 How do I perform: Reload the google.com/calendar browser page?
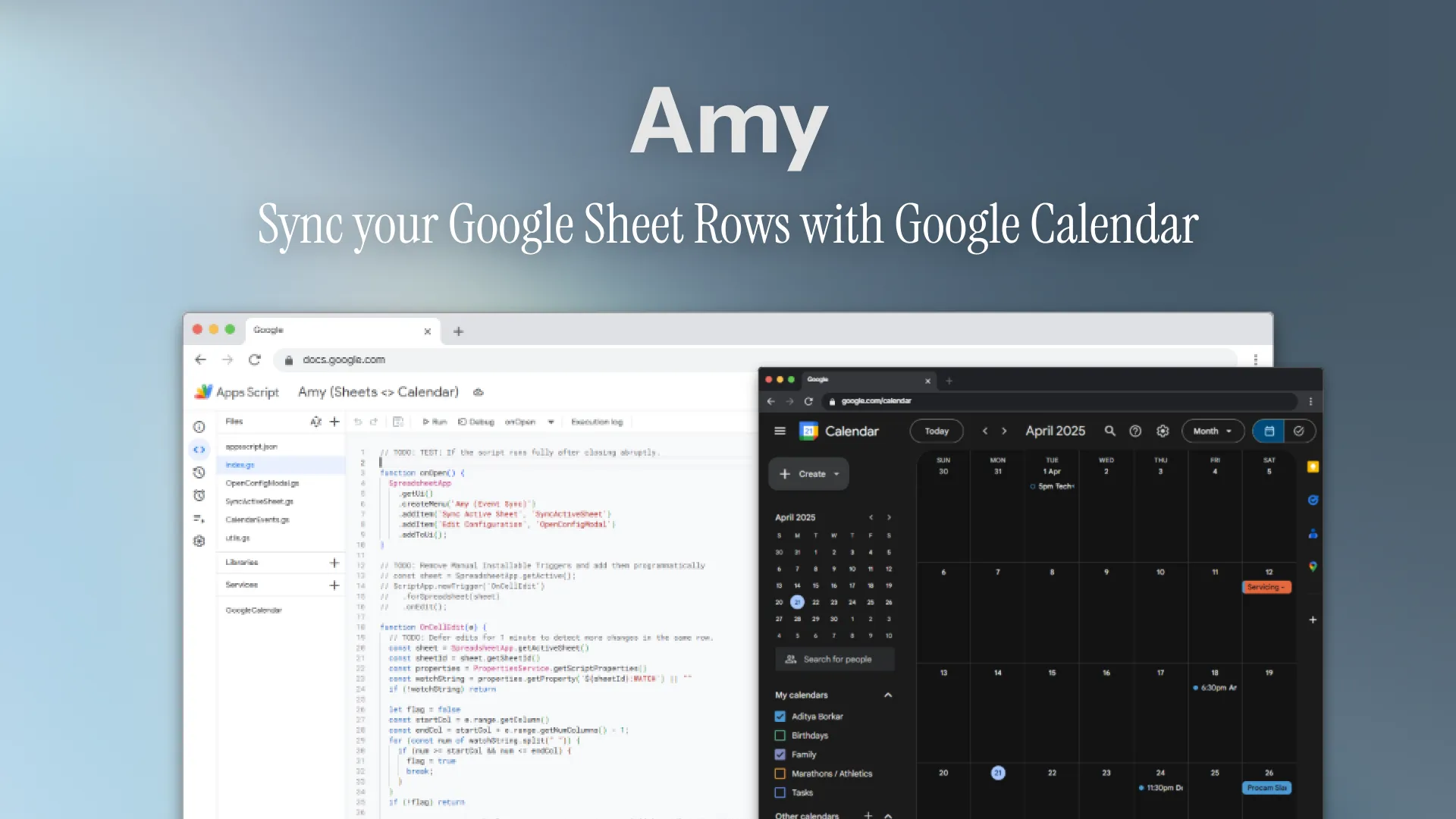coord(808,401)
